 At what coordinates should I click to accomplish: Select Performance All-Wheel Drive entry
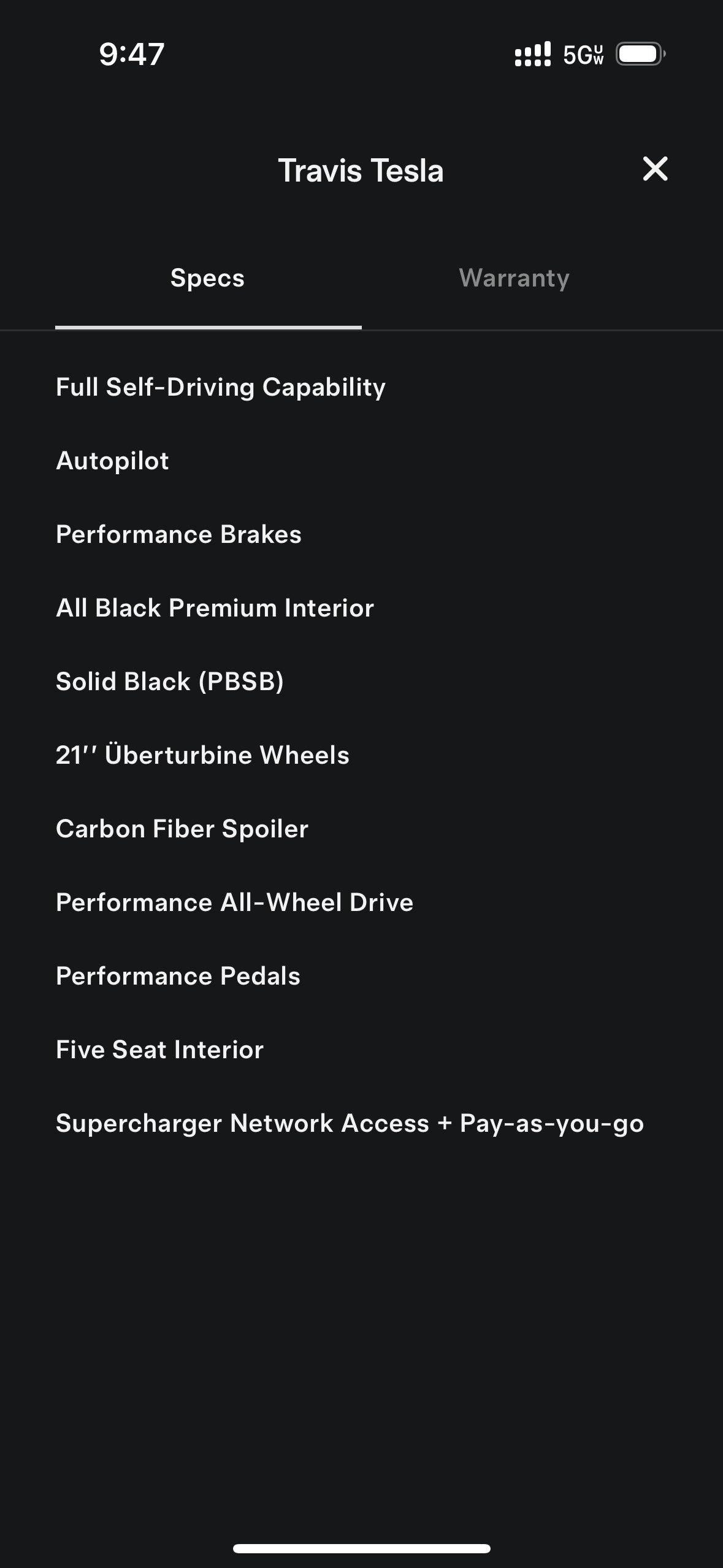(234, 902)
